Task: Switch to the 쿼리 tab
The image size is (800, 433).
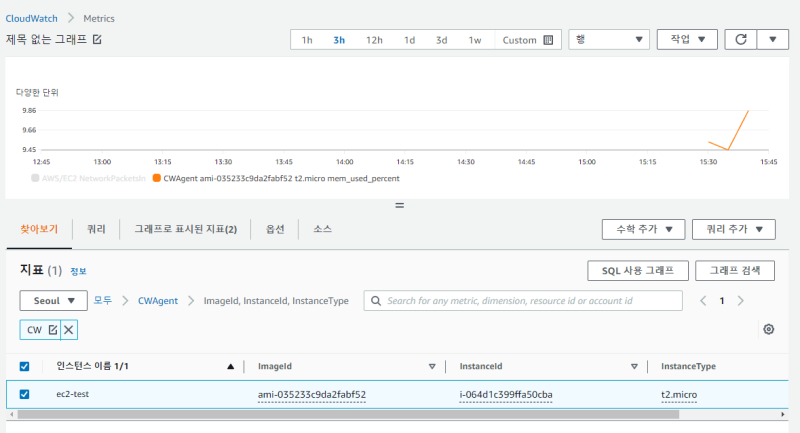Action: click(x=96, y=229)
